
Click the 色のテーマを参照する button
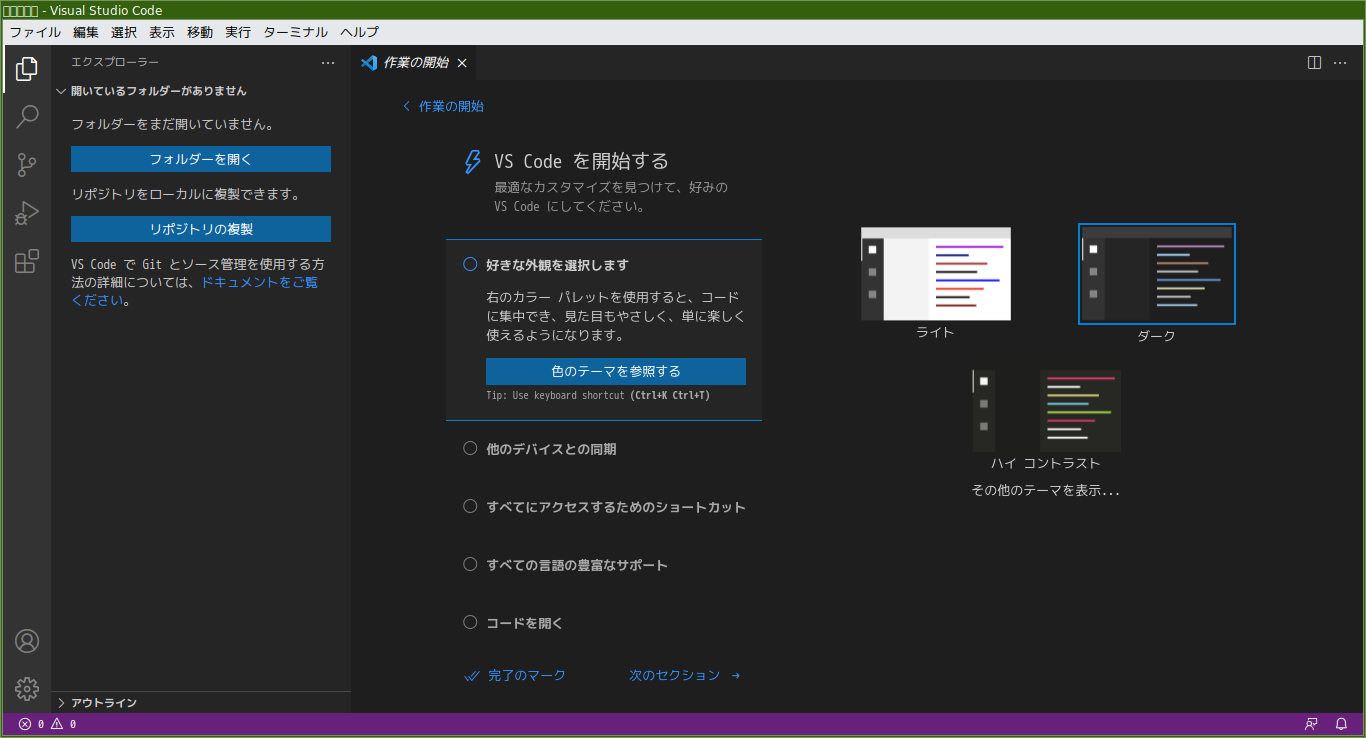coord(616,371)
